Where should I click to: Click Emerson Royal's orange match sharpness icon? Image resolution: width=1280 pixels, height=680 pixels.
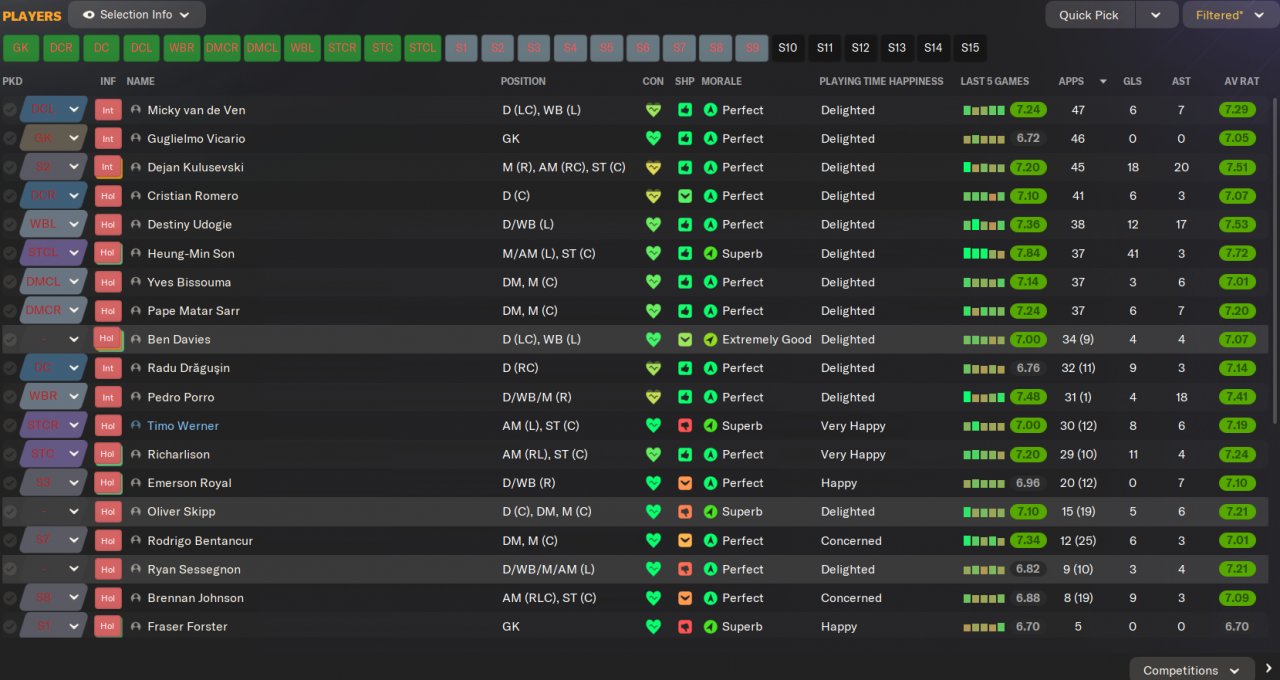coord(685,483)
